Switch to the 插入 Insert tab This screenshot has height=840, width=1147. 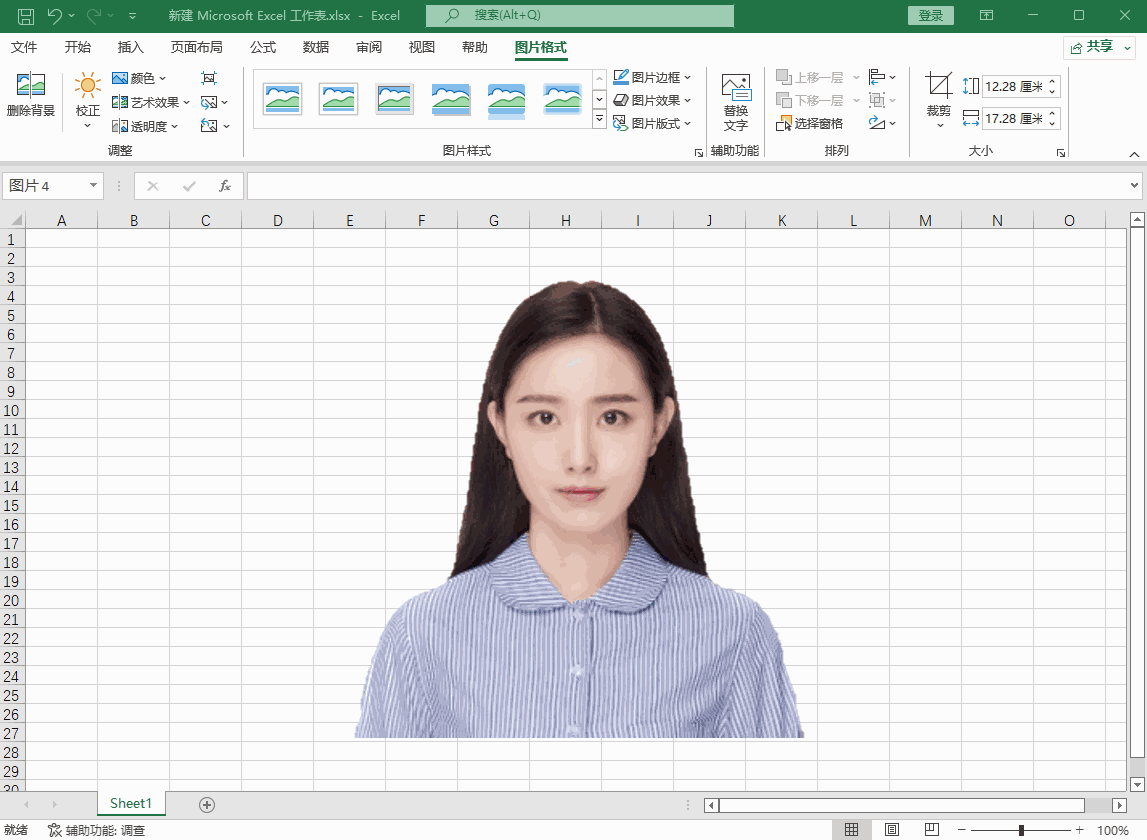coord(131,48)
